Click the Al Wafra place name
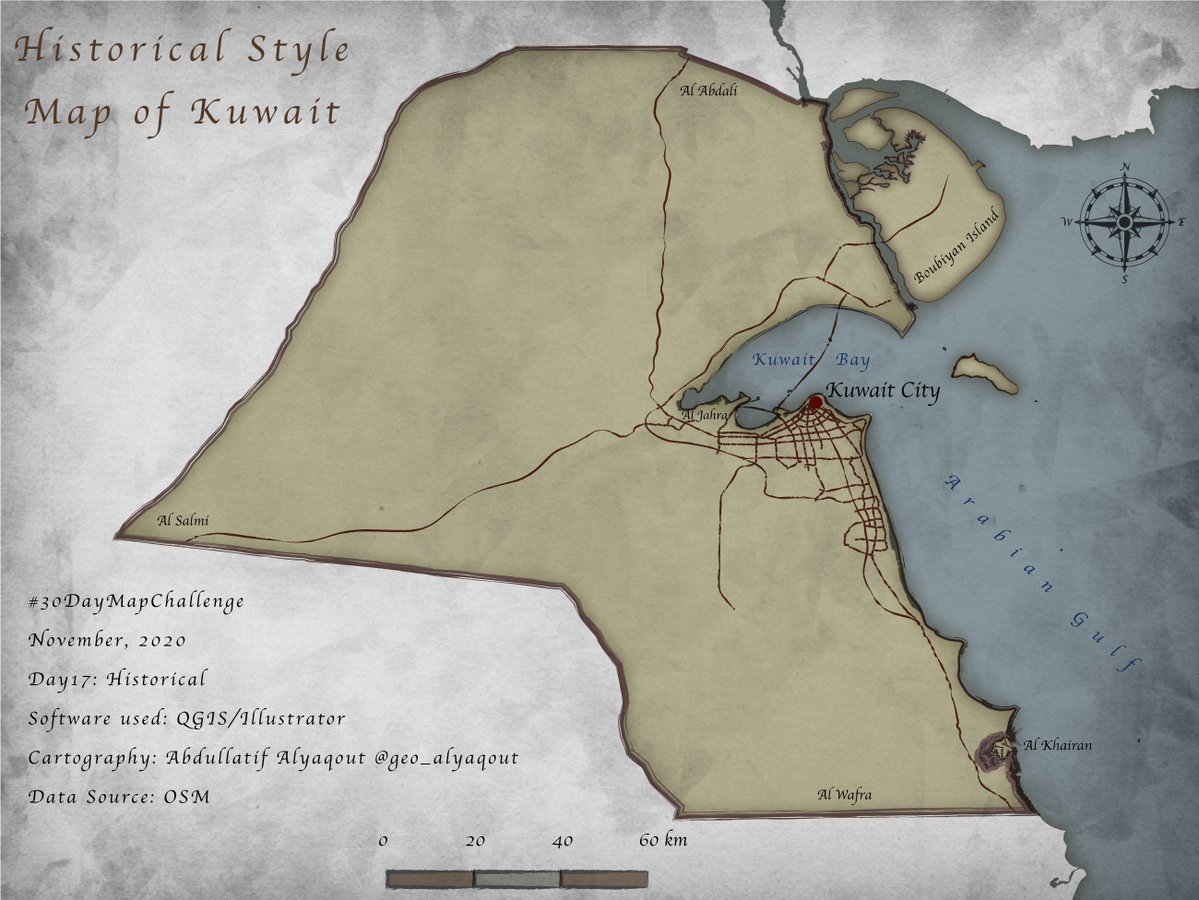The height and width of the screenshot is (900, 1199). pos(844,795)
